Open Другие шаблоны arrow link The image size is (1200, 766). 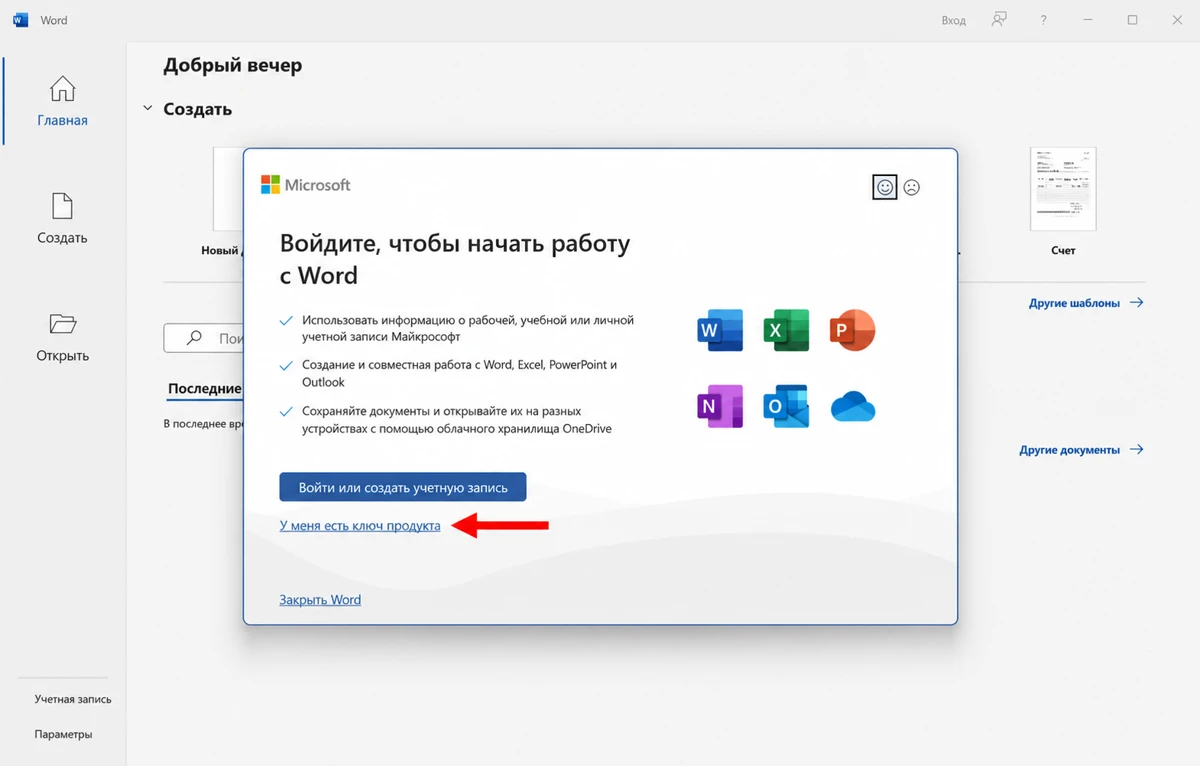pos(1086,302)
